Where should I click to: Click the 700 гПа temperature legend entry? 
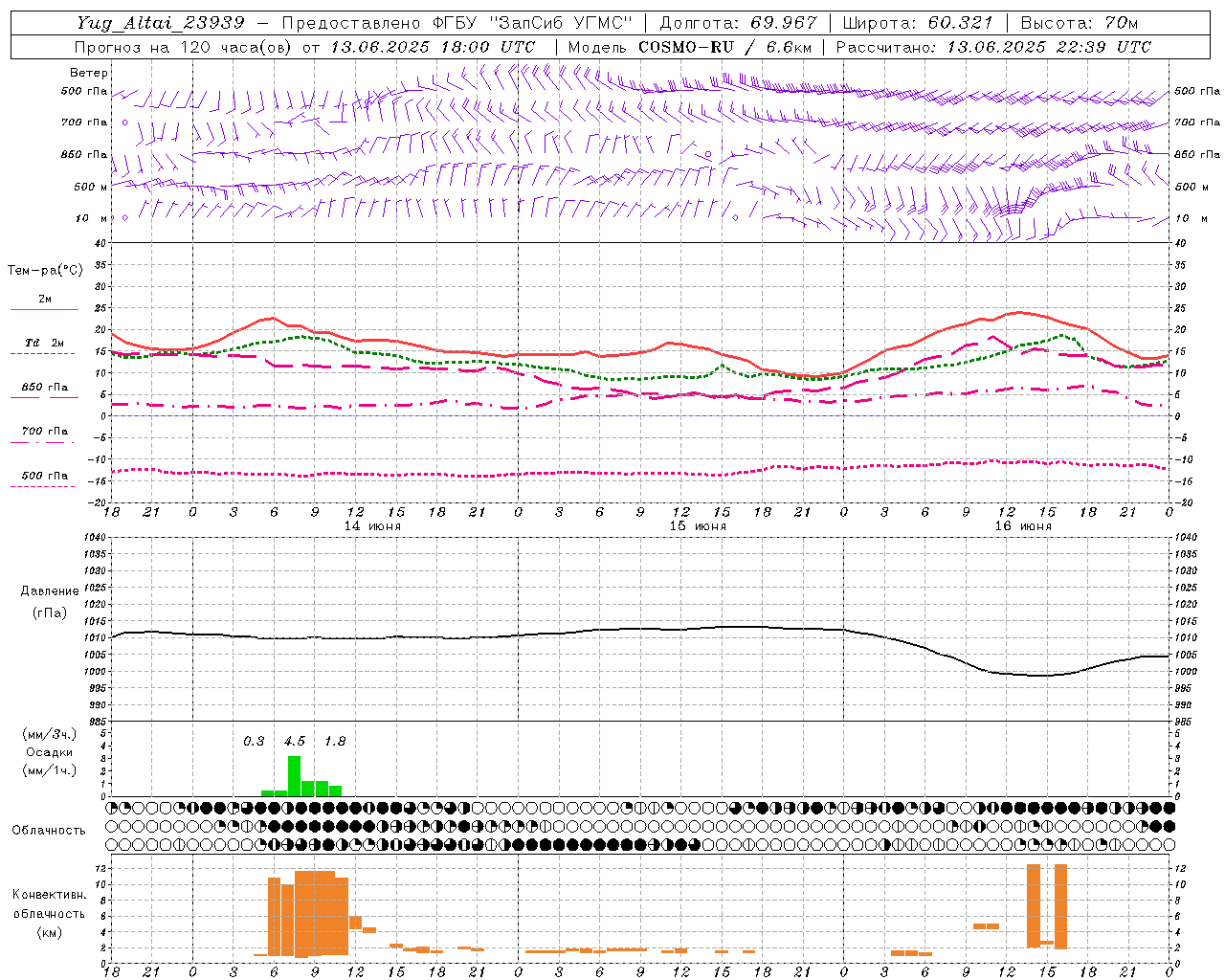click(44, 432)
